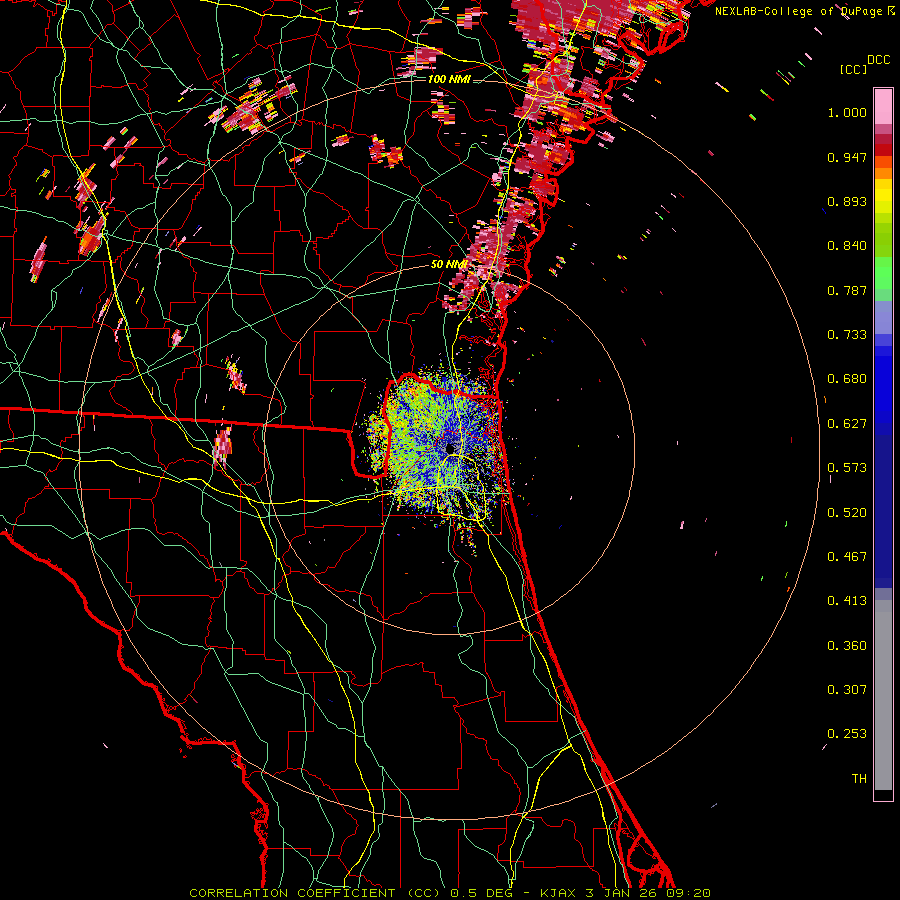
Task: Click the 0.573 scale value
Action: pos(847,468)
